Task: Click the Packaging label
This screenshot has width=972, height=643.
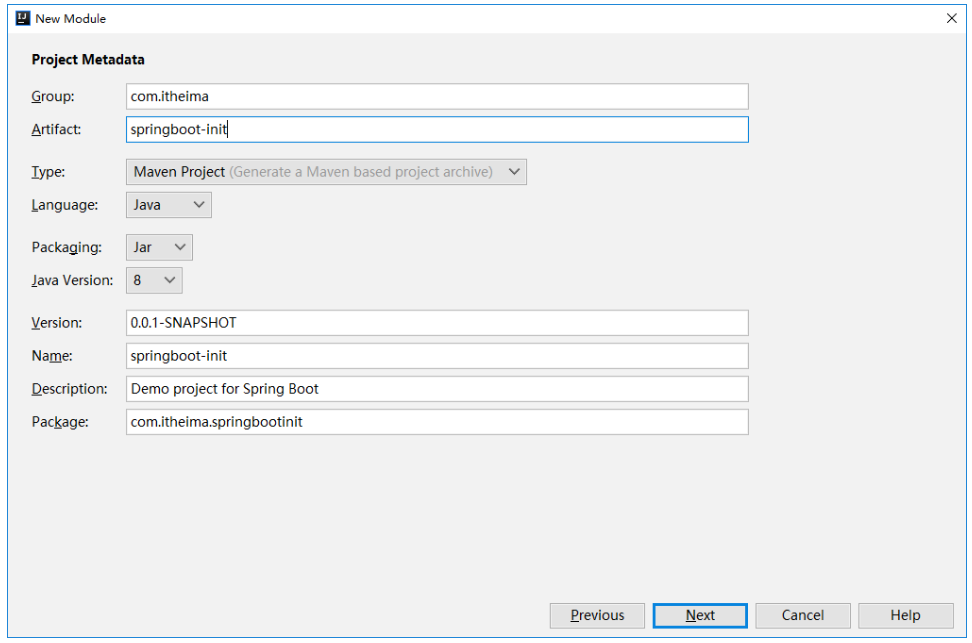Action: click(x=66, y=247)
